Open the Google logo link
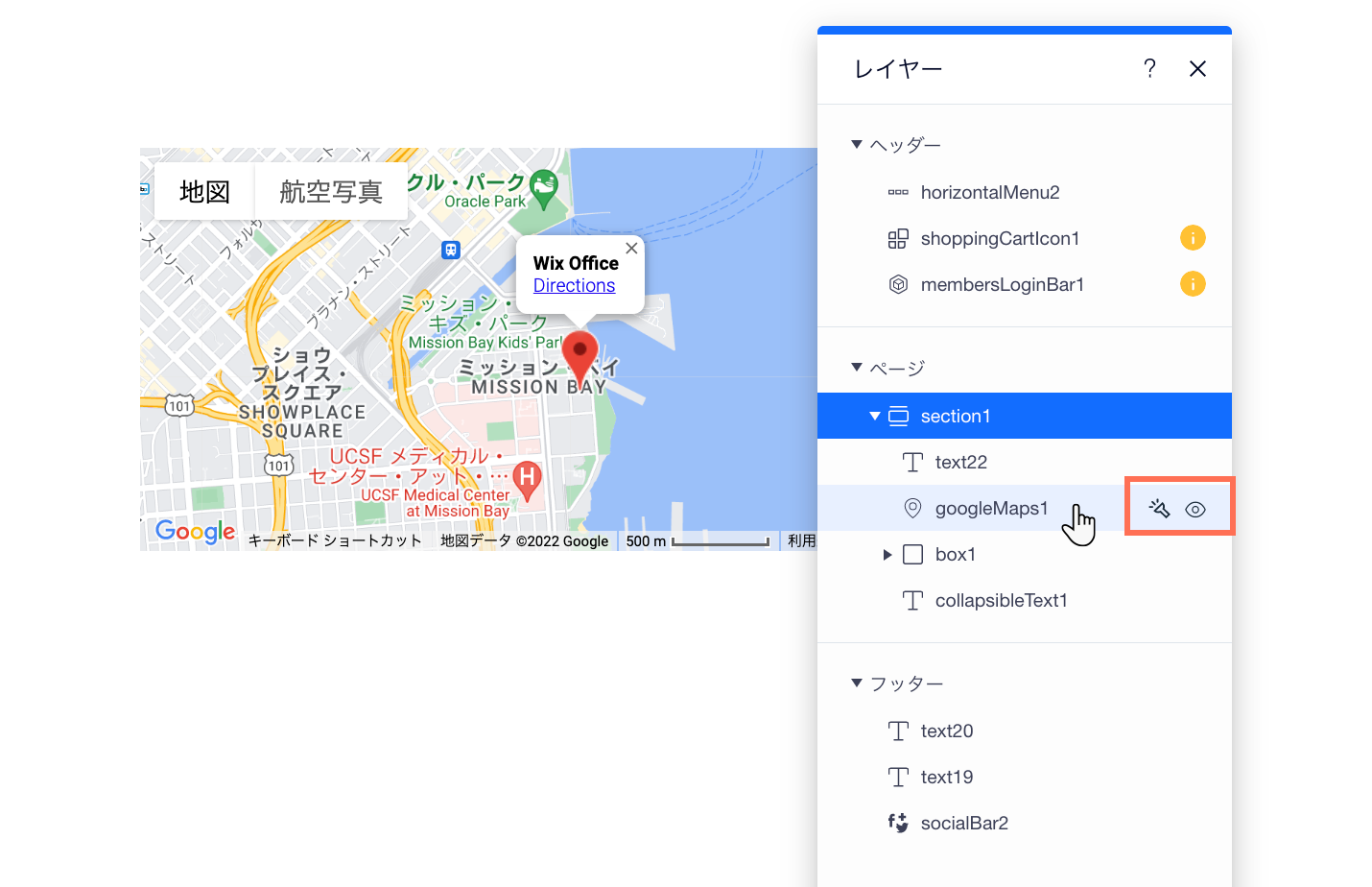This screenshot has height=887, width=1372. pyautogui.click(x=195, y=532)
